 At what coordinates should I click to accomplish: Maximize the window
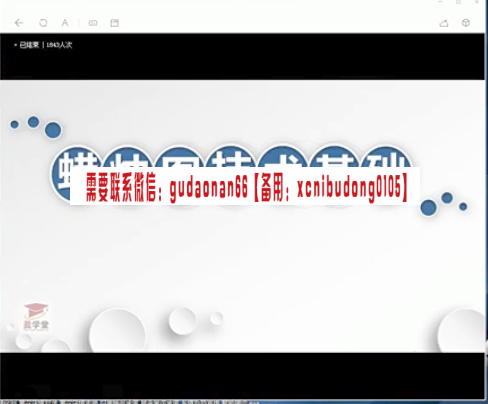point(459,2)
